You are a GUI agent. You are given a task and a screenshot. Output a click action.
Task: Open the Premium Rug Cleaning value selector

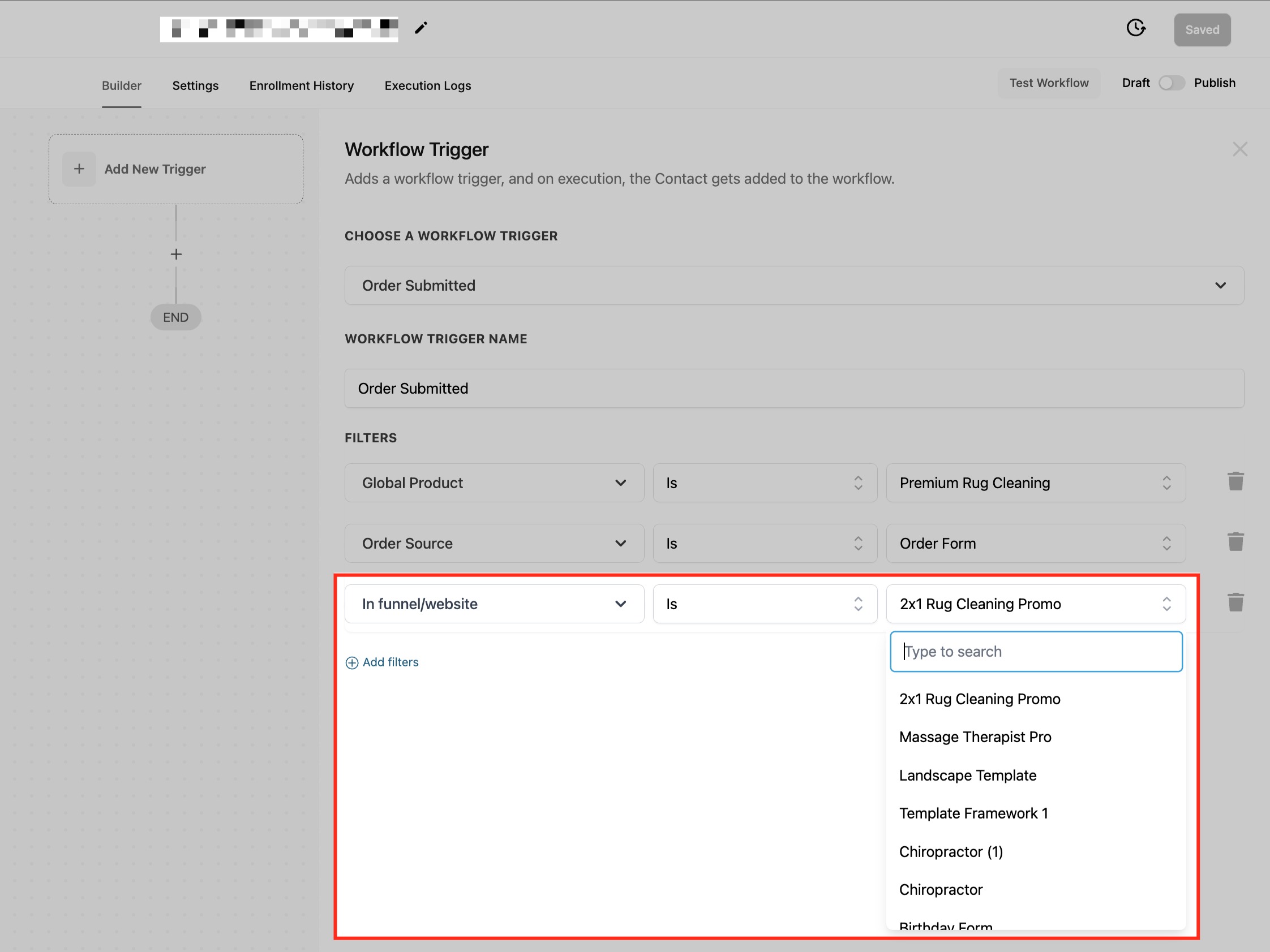(1035, 483)
